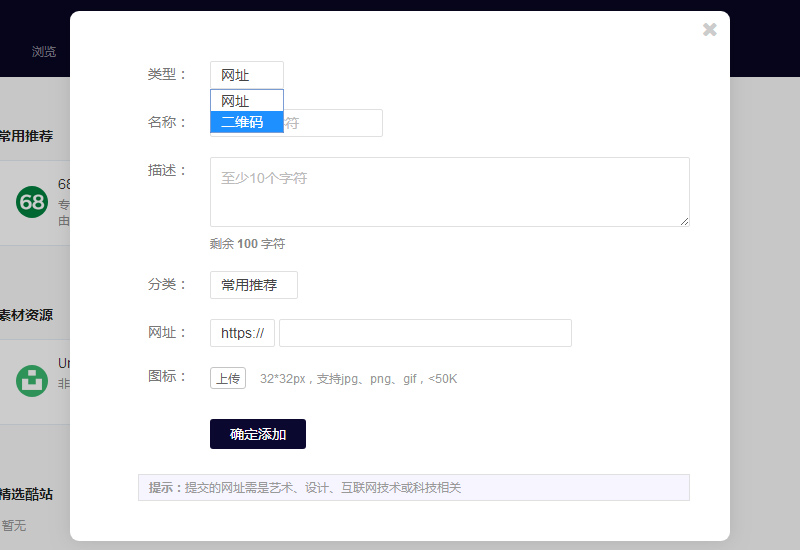Click the 暂无 text under 精选酷站

pyautogui.click(x=14, y=526)
